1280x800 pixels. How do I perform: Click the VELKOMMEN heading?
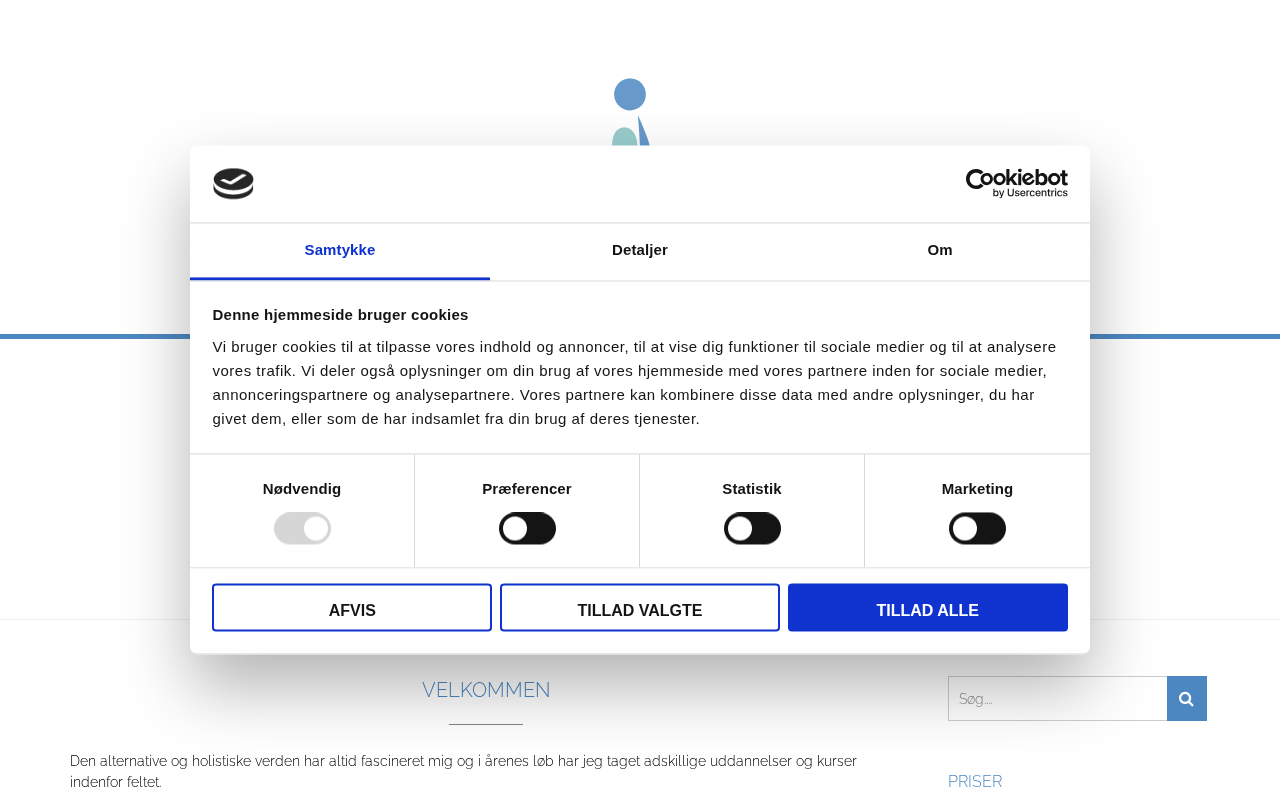click(x=486, y=690)
